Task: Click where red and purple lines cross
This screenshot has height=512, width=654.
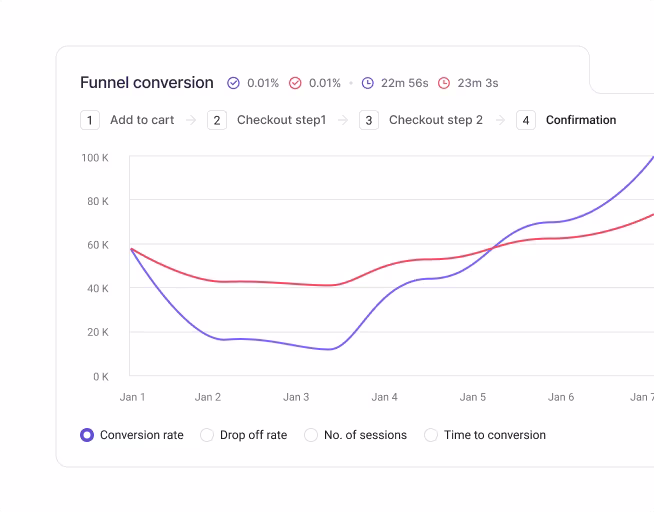Action: 493,248
